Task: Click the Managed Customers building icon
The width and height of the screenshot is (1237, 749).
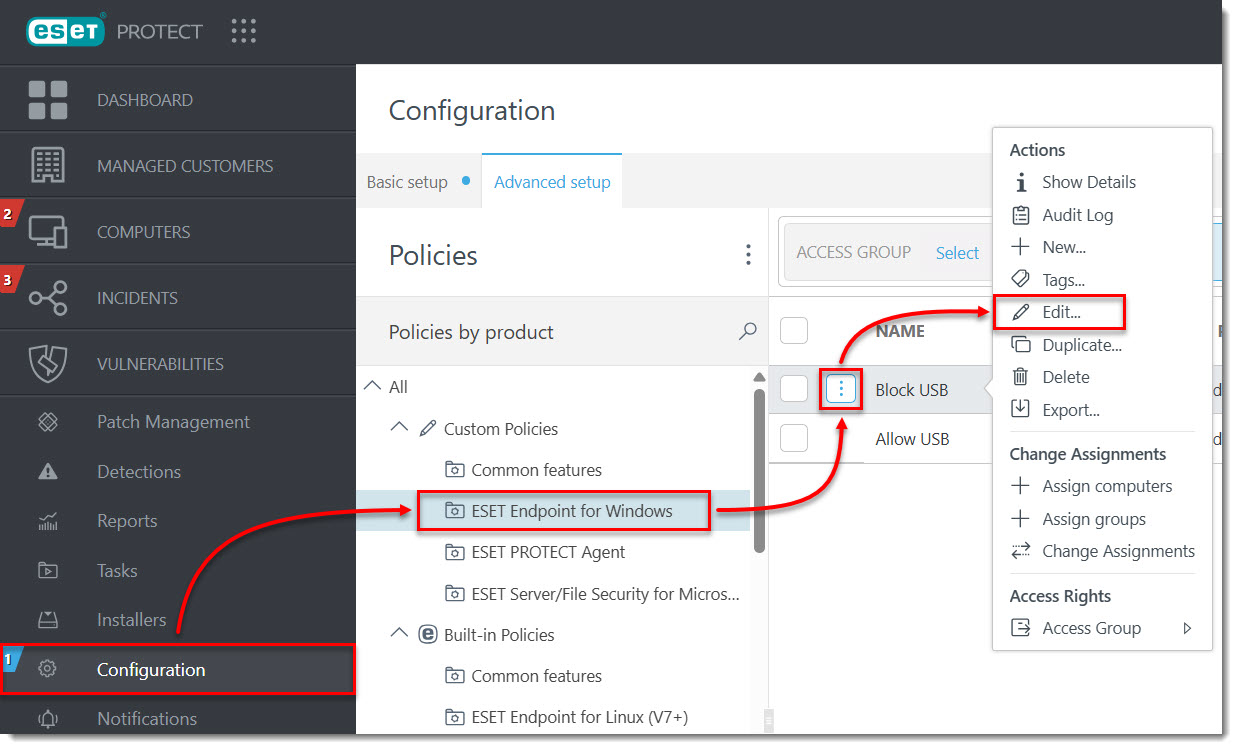Action: tap(48, 166)
